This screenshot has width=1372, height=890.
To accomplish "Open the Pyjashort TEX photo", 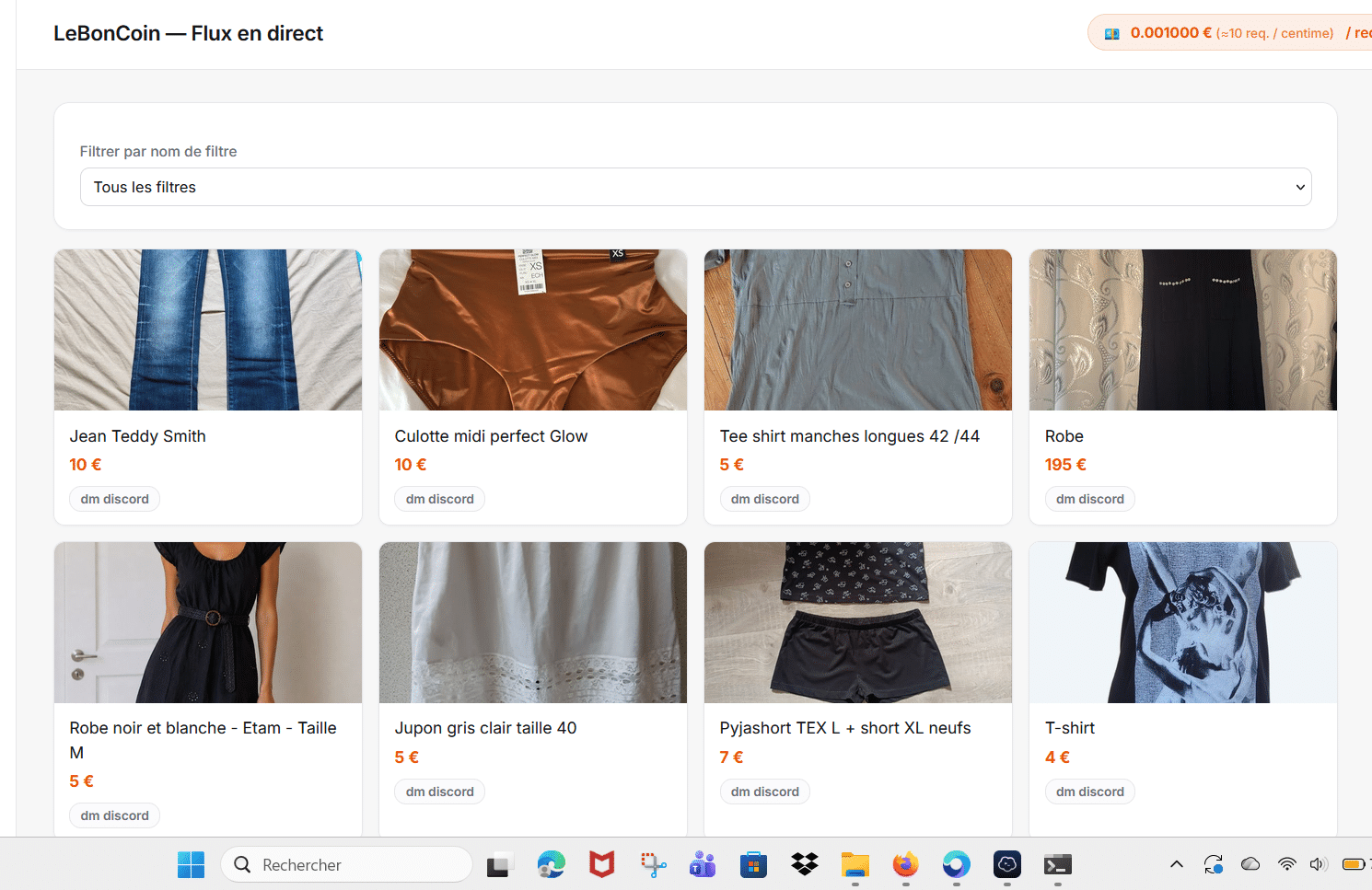I will tap(858, 622).
